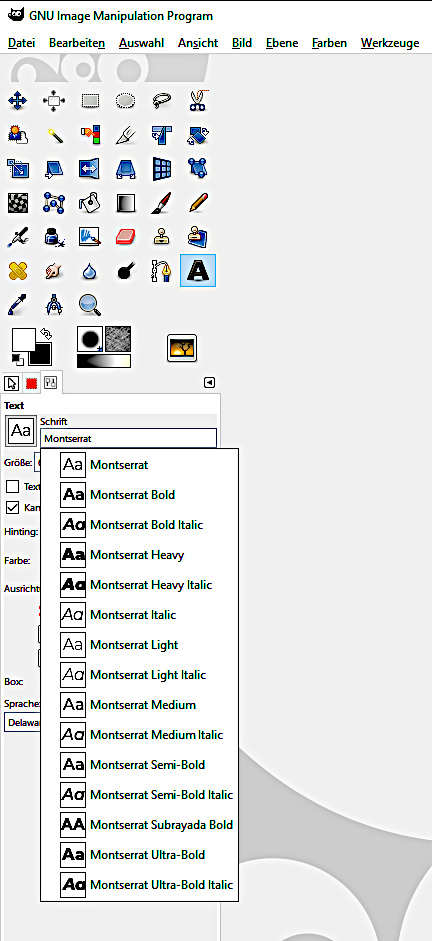The image size is (432, 941).
Task: Uncheck the checked Kan... checkbox
Action: tap(13, 507)
